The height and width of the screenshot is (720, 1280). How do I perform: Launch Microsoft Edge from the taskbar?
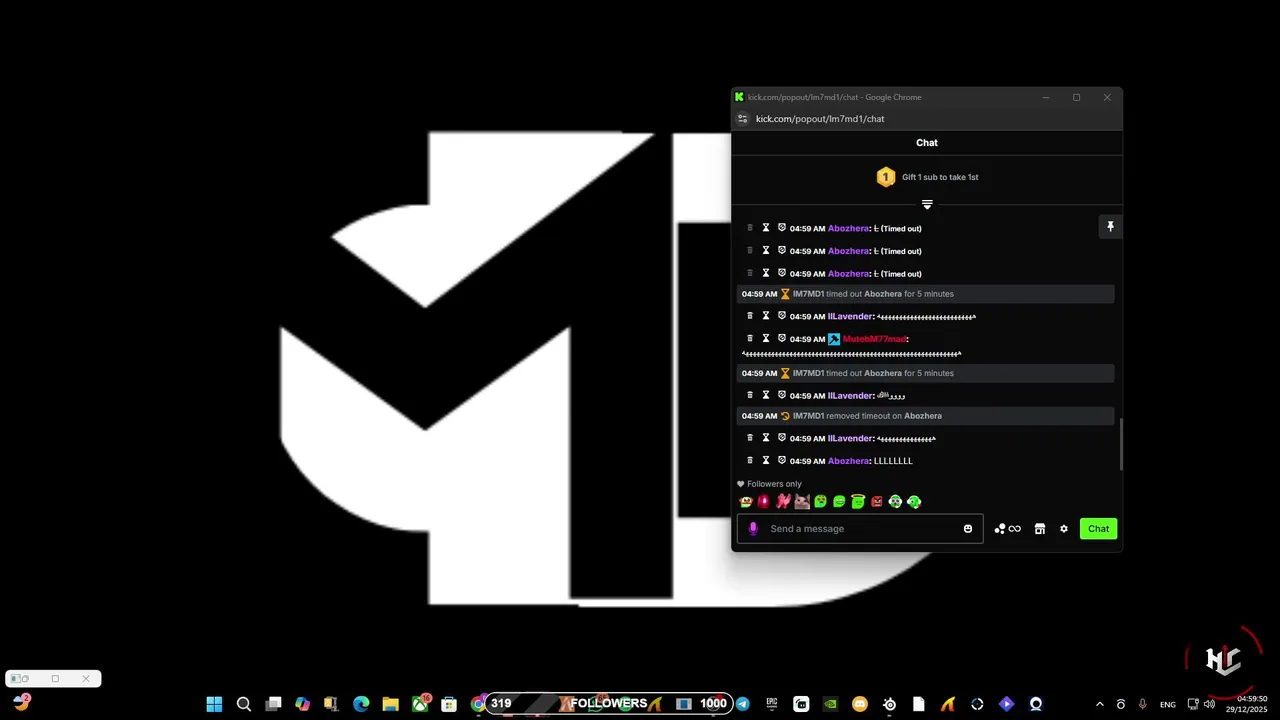click(x=361, y=704)
